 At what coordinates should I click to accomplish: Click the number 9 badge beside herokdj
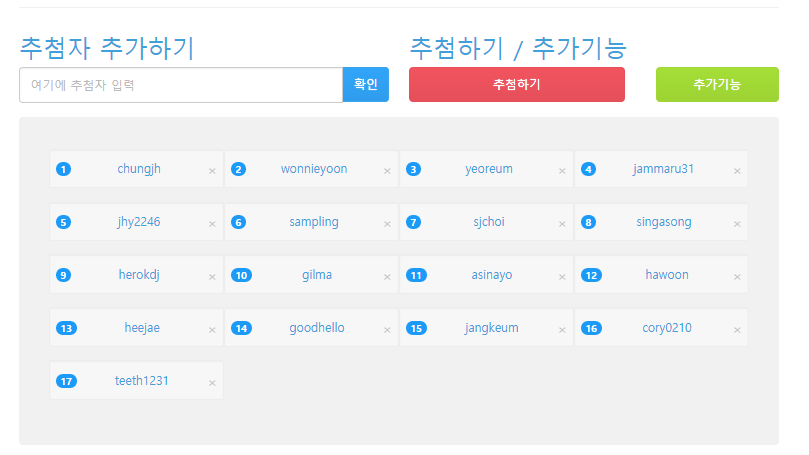tap(63, 275)
